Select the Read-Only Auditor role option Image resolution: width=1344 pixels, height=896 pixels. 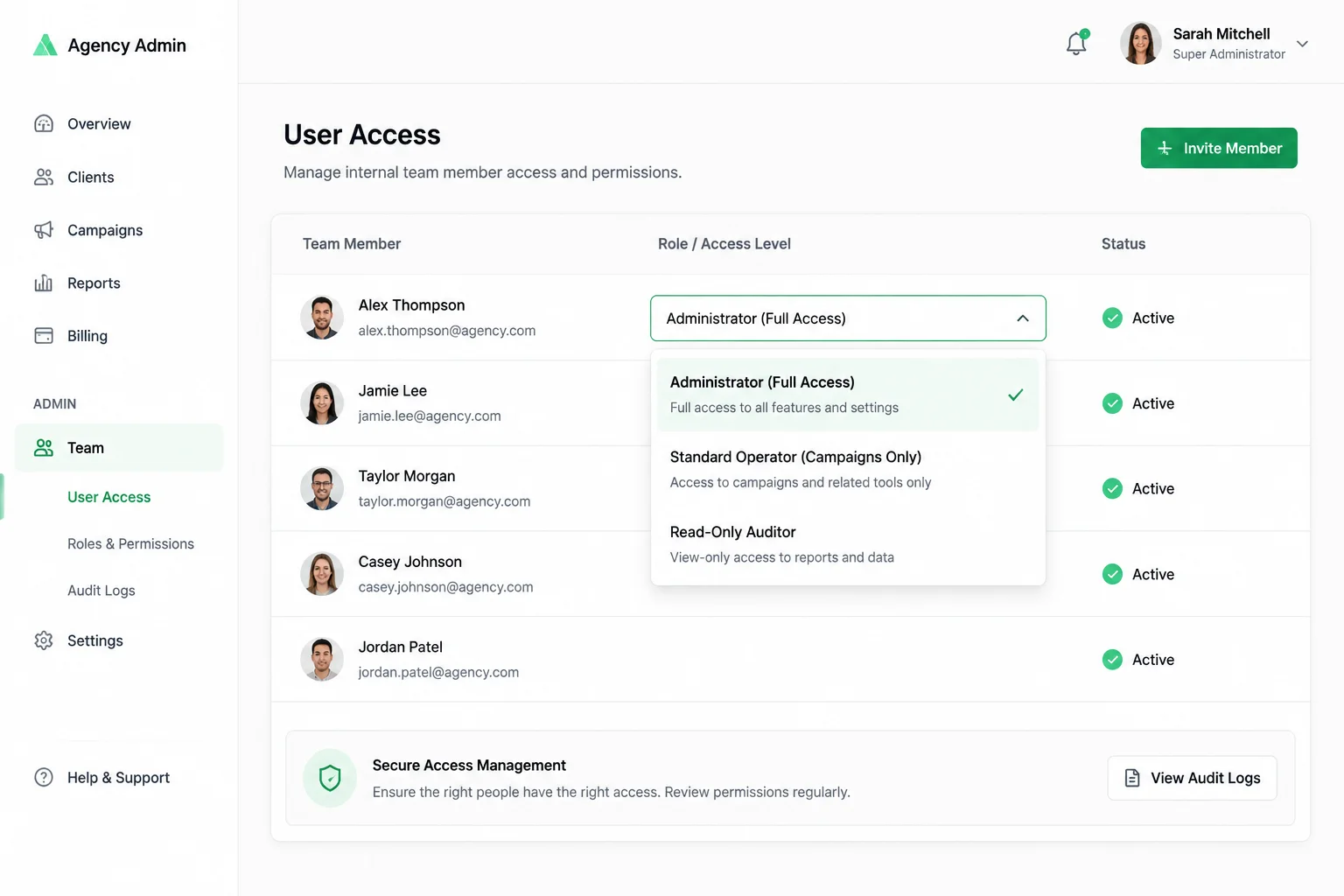pos(848,544)
